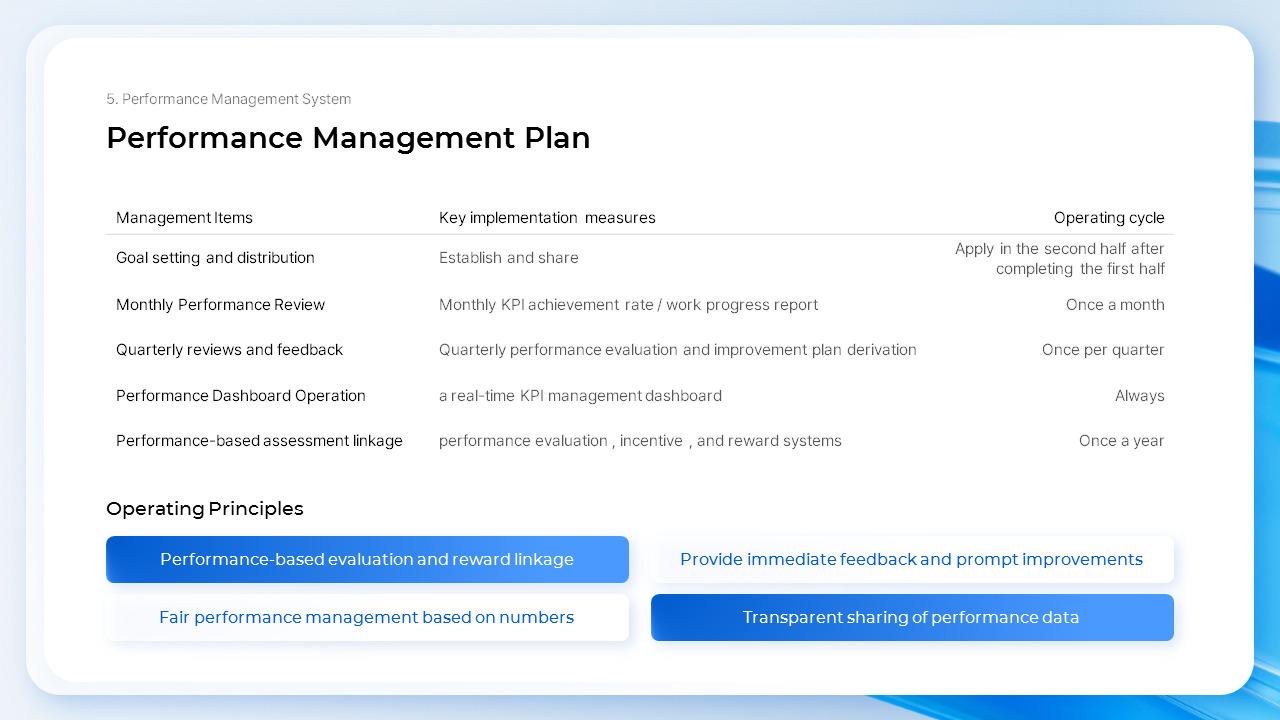The width and height of the screenshot is (1280, 720).
Task: Click the 'Monthly Performance Review' table cell
Action: click(x=220, y=304)
